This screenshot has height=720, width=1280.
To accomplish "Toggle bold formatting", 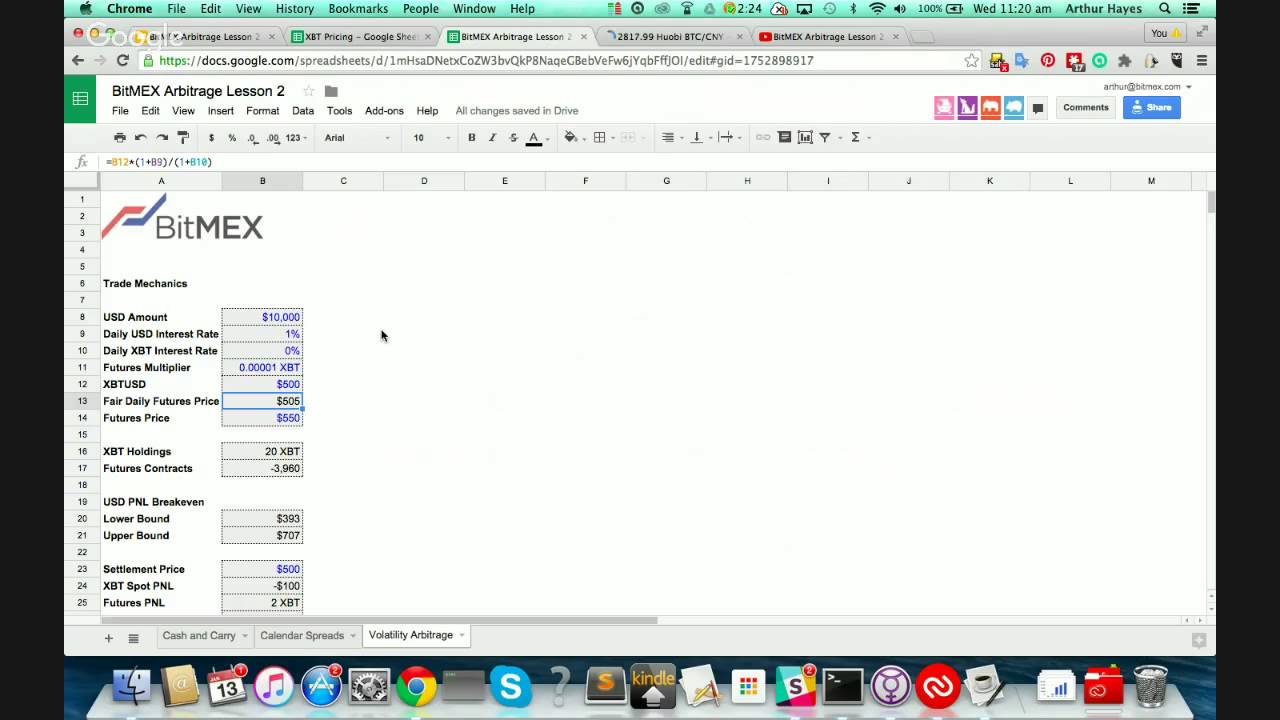I will pos(472,138).
